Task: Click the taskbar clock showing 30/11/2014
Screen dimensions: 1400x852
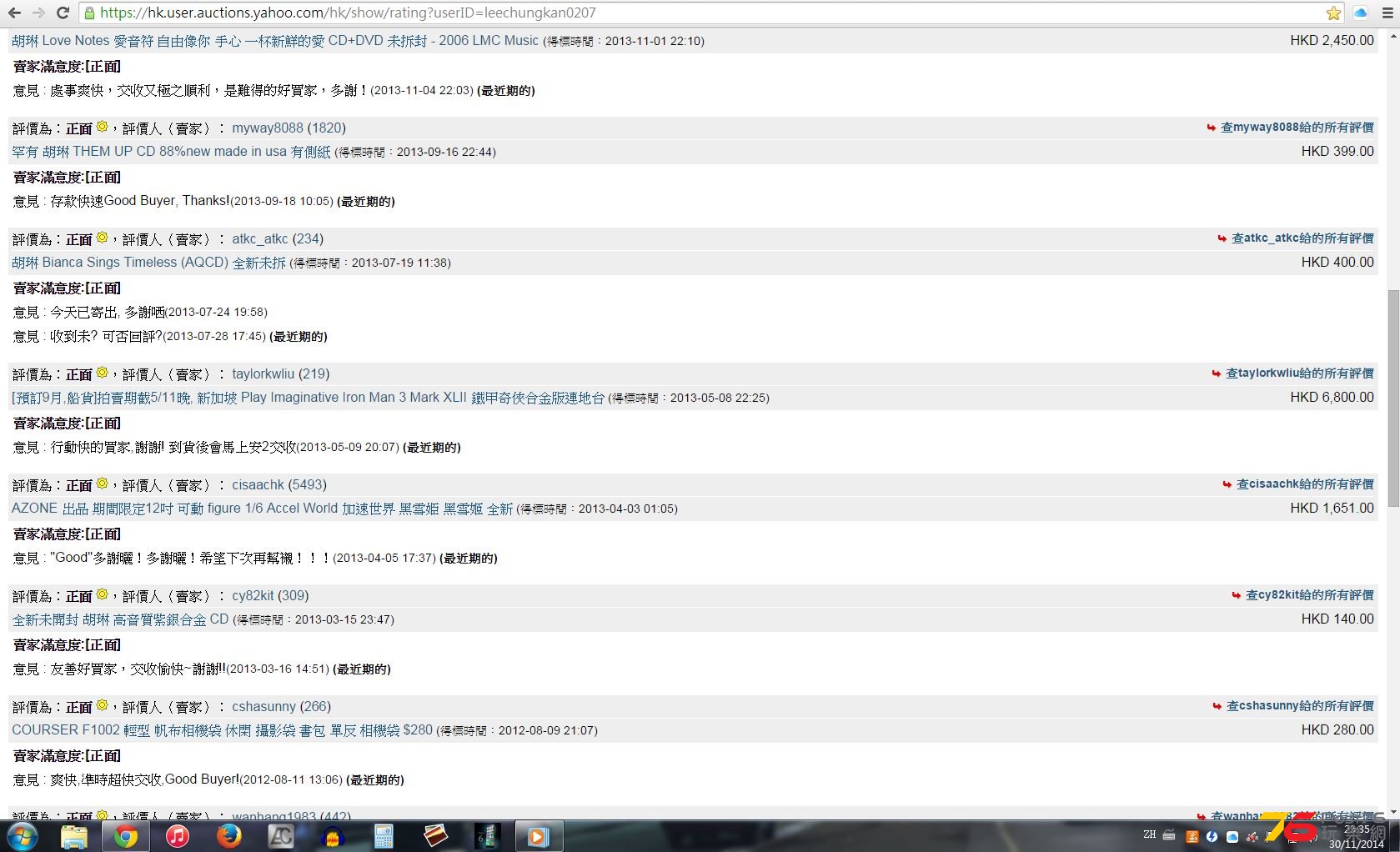Action: click(x=1356, y=836)
